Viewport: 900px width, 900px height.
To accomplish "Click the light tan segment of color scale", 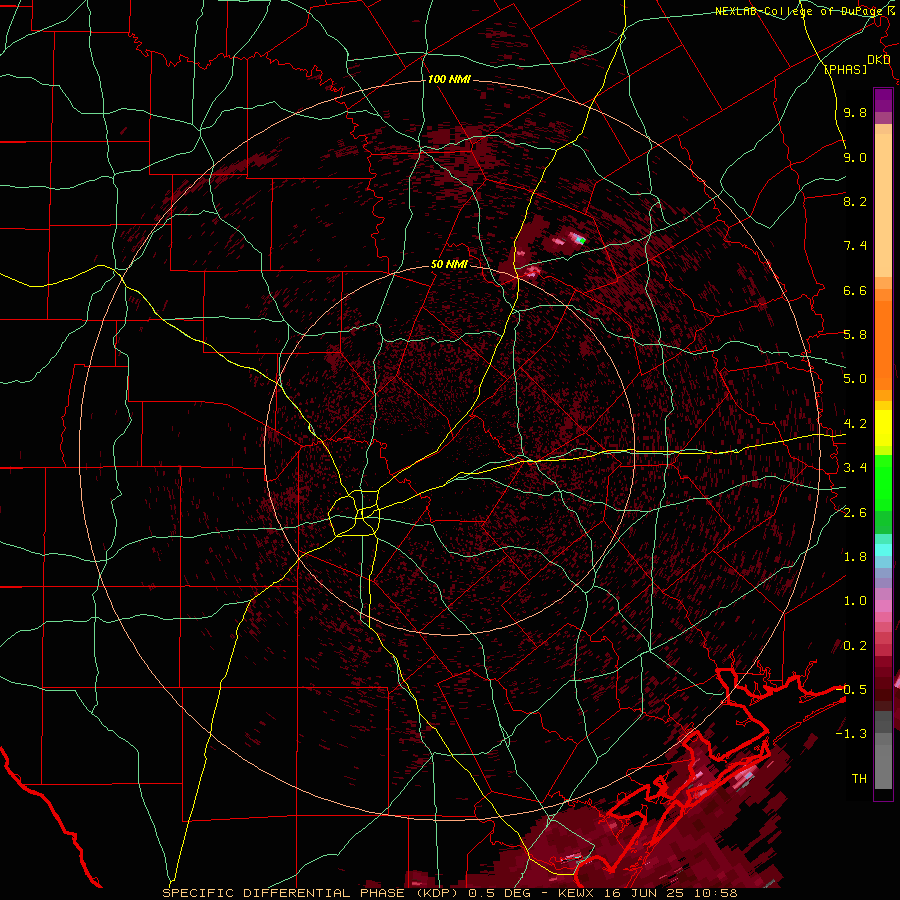I will pyautogui.click(x=883, y=207).
